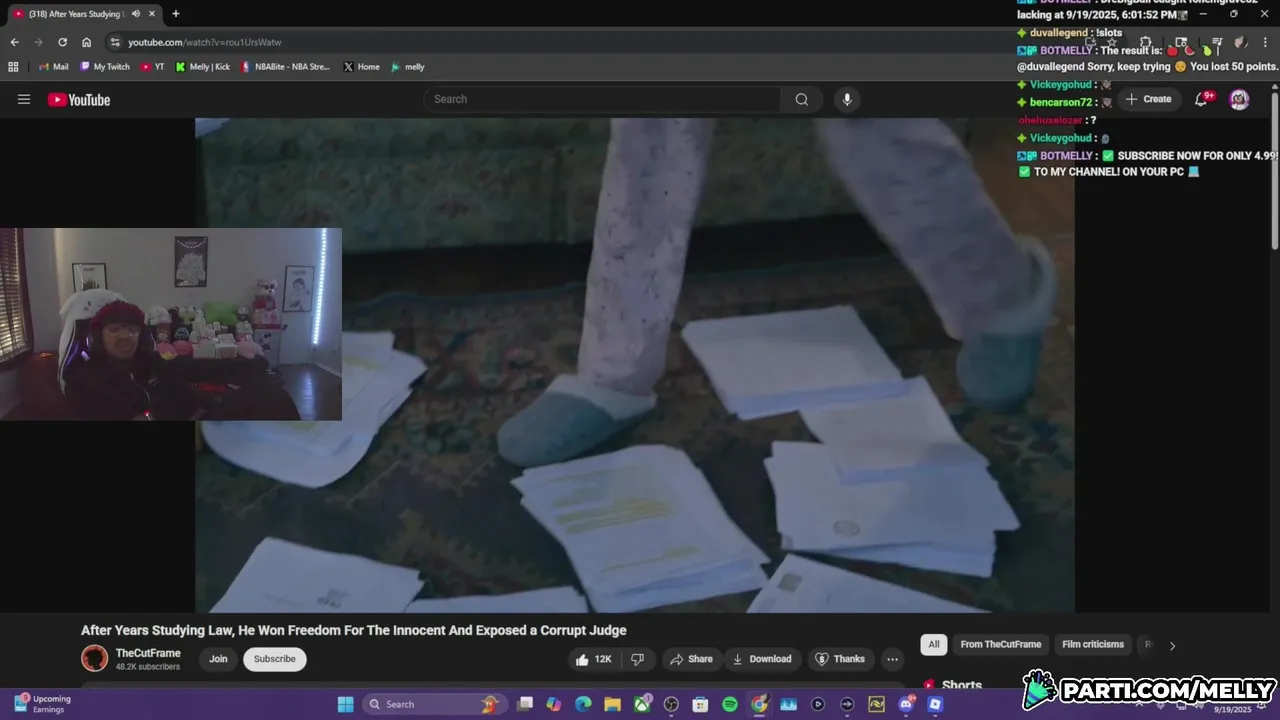Click the Join channel button

tap(218, 659)
